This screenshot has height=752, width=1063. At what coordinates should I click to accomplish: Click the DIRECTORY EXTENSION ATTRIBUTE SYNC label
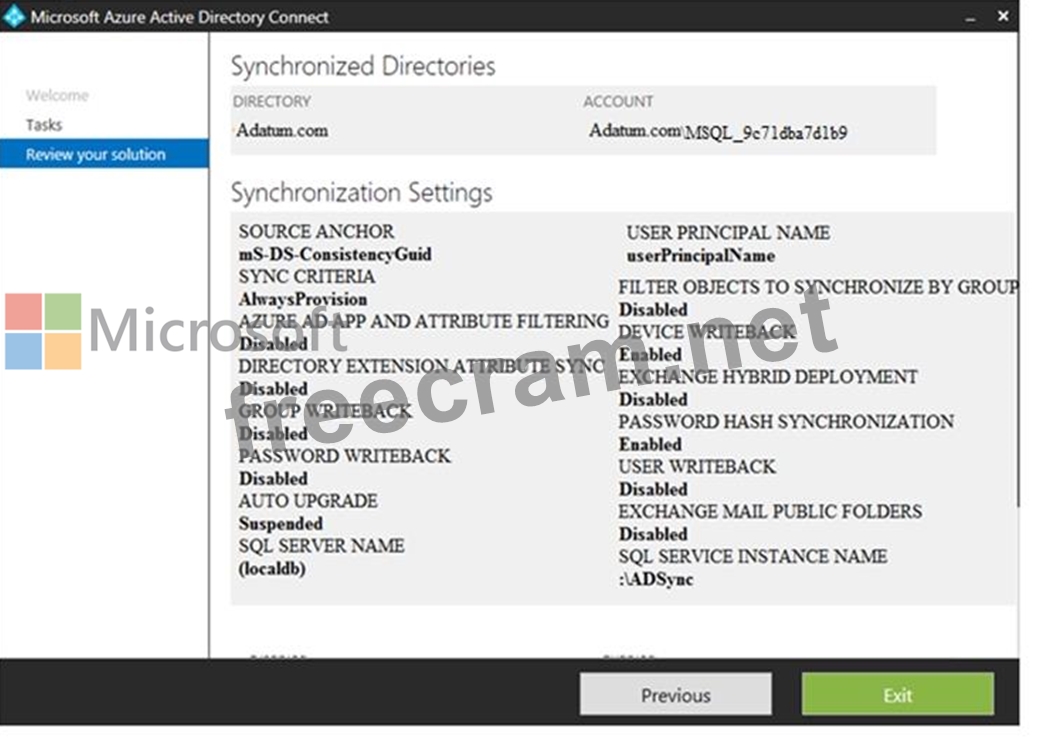(x=422, y=366)
